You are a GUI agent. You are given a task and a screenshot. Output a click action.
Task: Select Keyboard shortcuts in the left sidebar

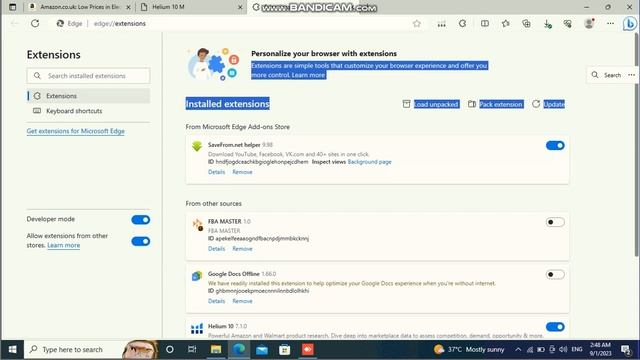[x=88, y=111]
